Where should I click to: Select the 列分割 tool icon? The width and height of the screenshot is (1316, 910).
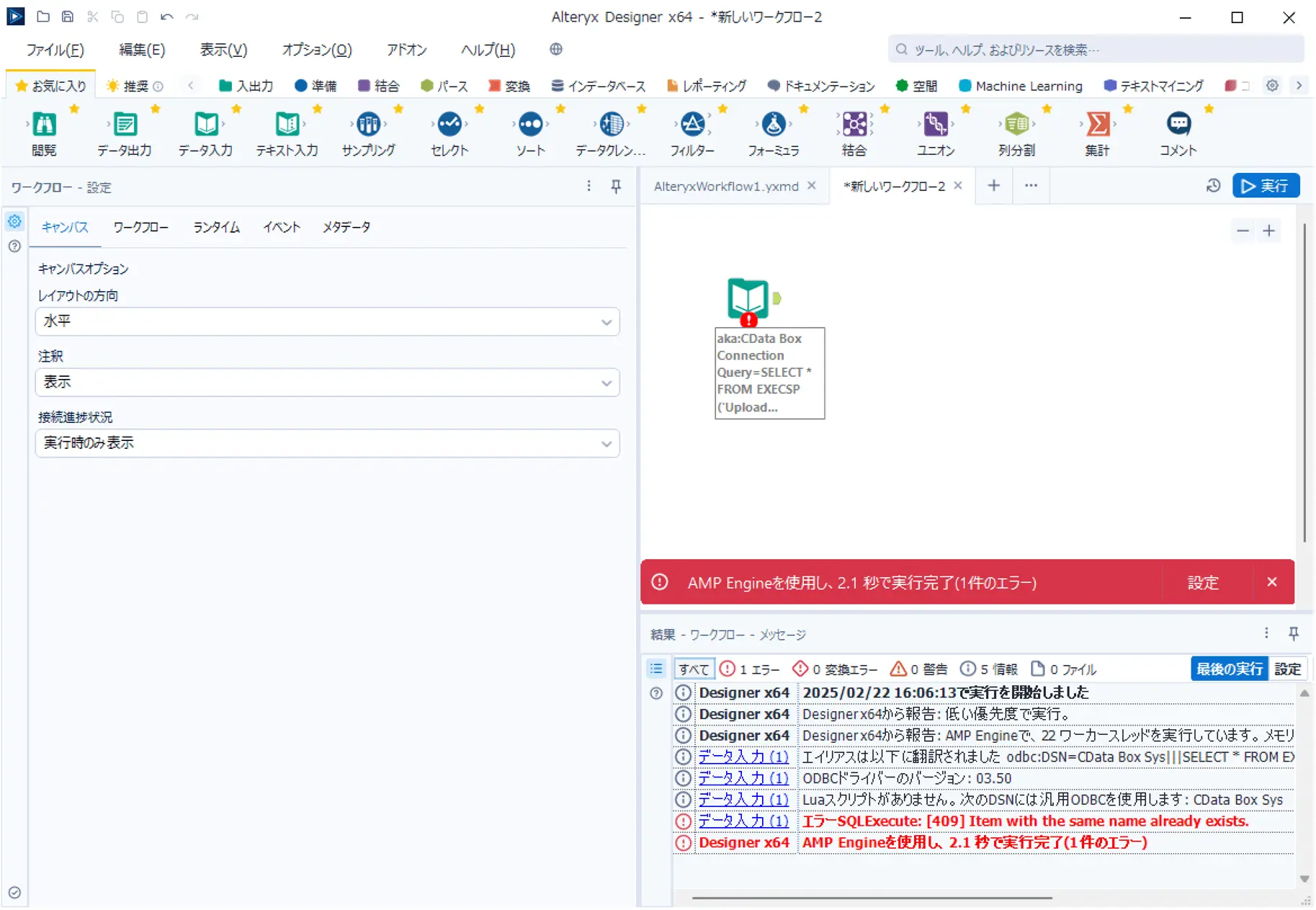tap(1016, 125)
